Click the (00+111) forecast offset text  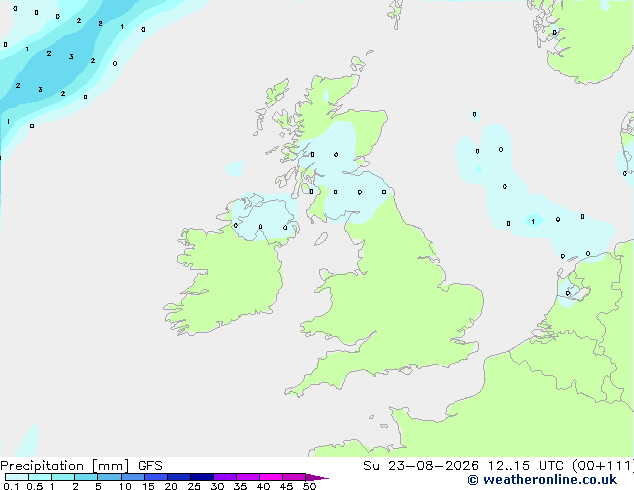[603, 466]
